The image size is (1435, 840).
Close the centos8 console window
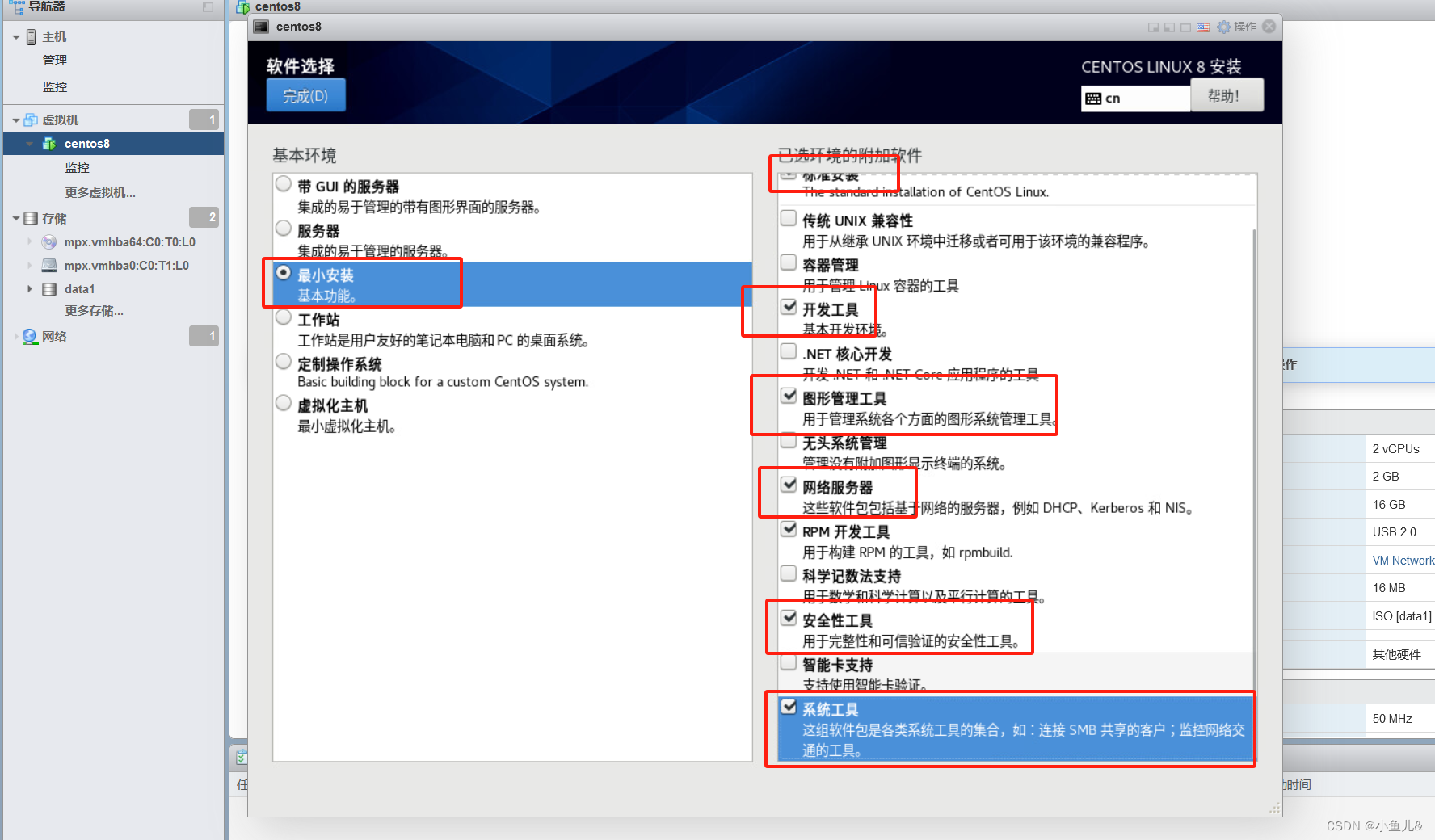pyautogui.click(x=1269, y=27)
